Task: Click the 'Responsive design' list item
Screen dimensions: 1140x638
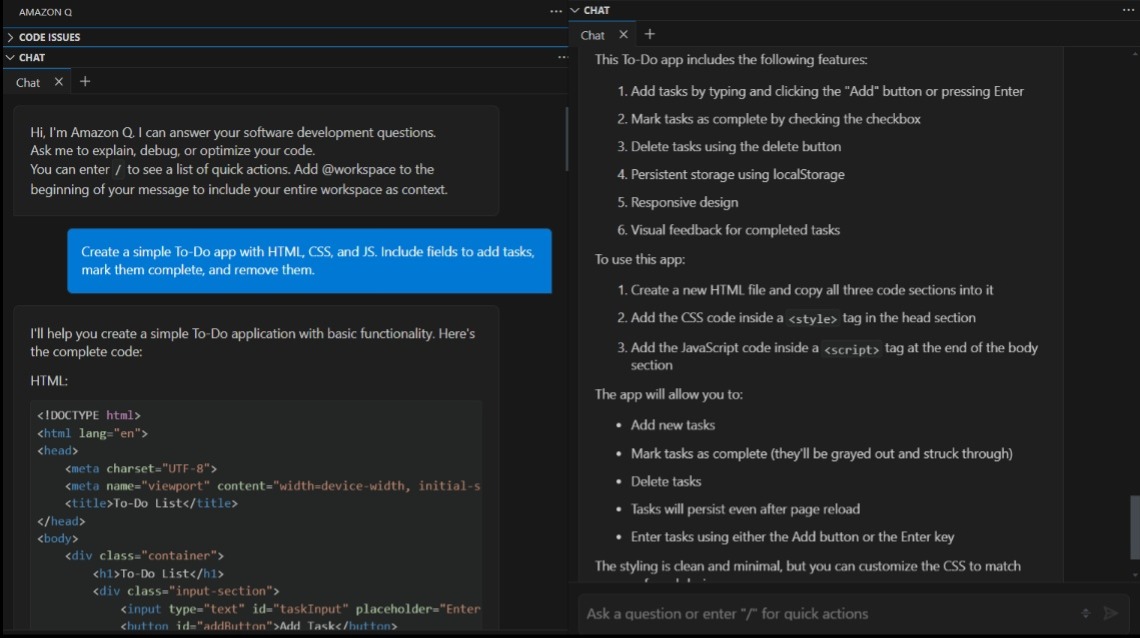Action: (684, 202)
